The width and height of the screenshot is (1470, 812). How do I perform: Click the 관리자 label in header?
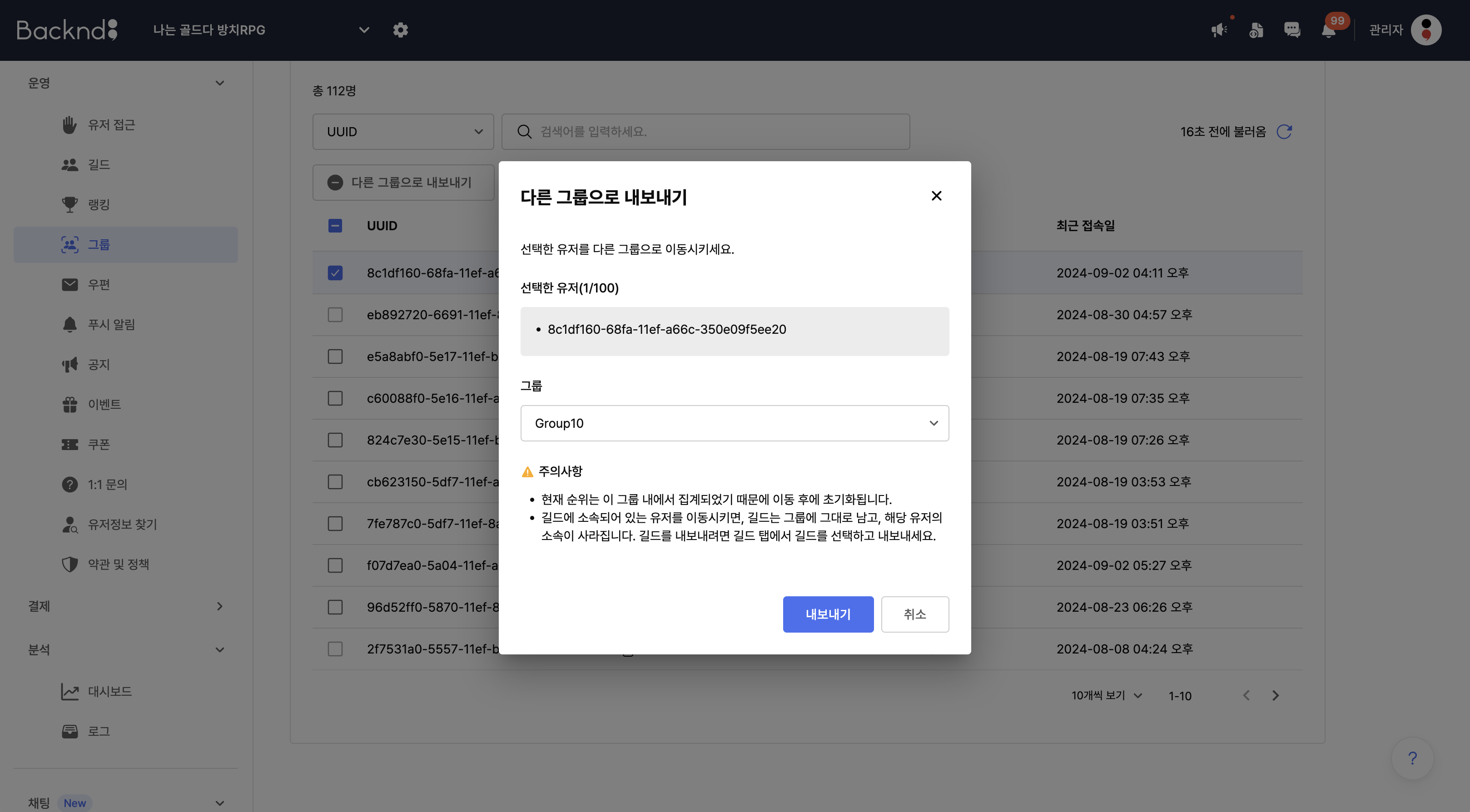pyautogui.click(x=1386, y=30)
